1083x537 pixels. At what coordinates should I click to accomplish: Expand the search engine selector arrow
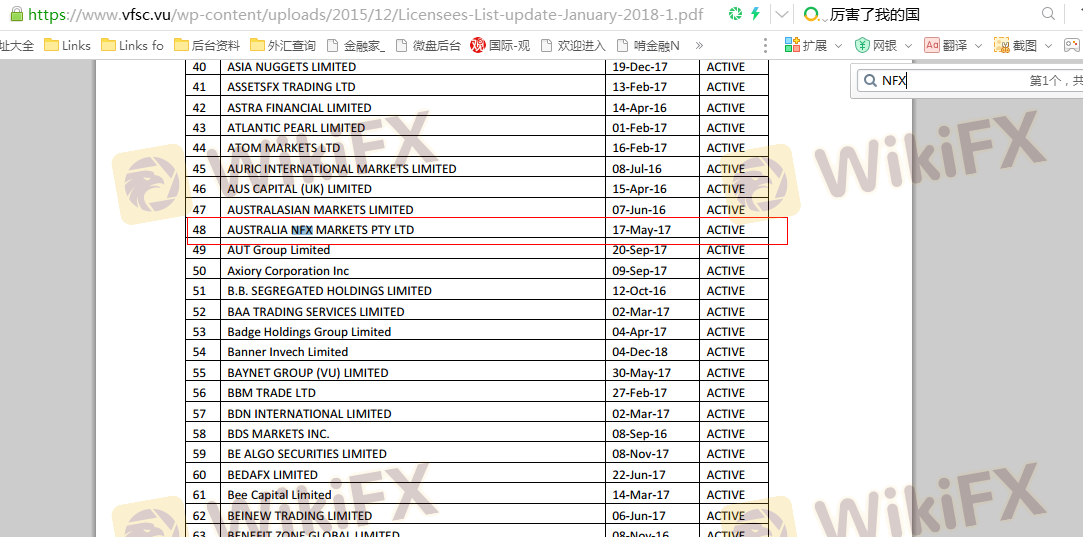click(x=825, y=18)
